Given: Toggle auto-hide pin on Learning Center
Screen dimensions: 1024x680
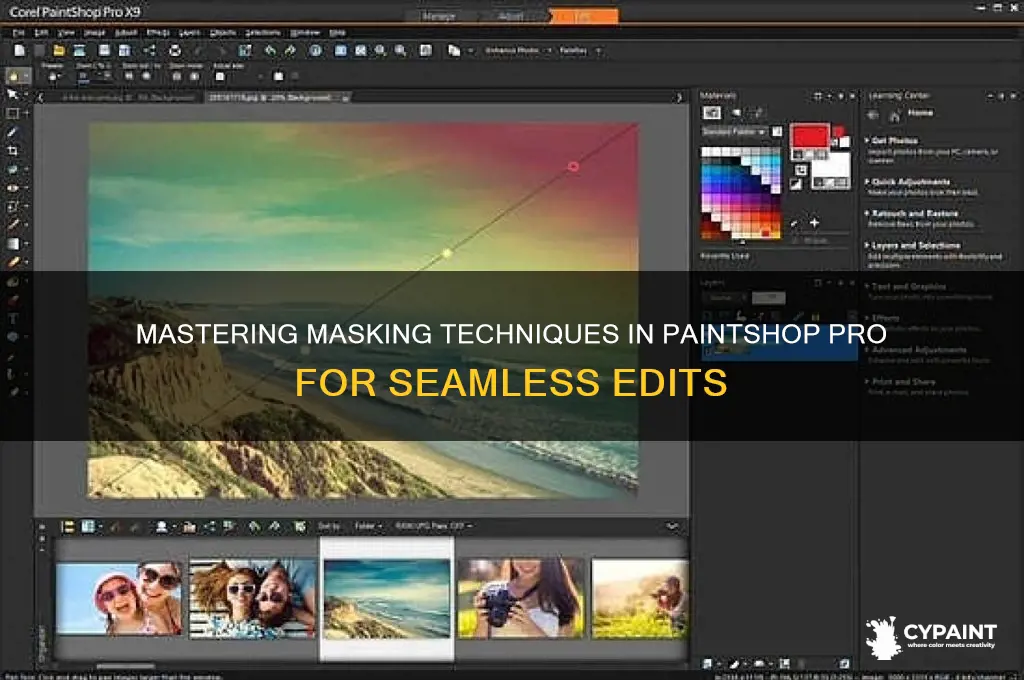Looking at the screenshot, I should pyautogui.click(x=1001, y=96).
